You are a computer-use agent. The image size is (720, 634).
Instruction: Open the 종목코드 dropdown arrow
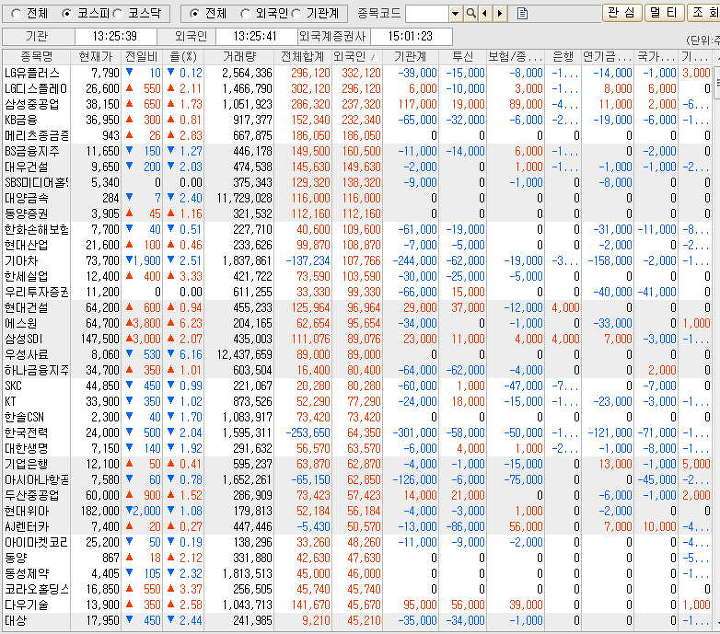click(x=455, y=14)
